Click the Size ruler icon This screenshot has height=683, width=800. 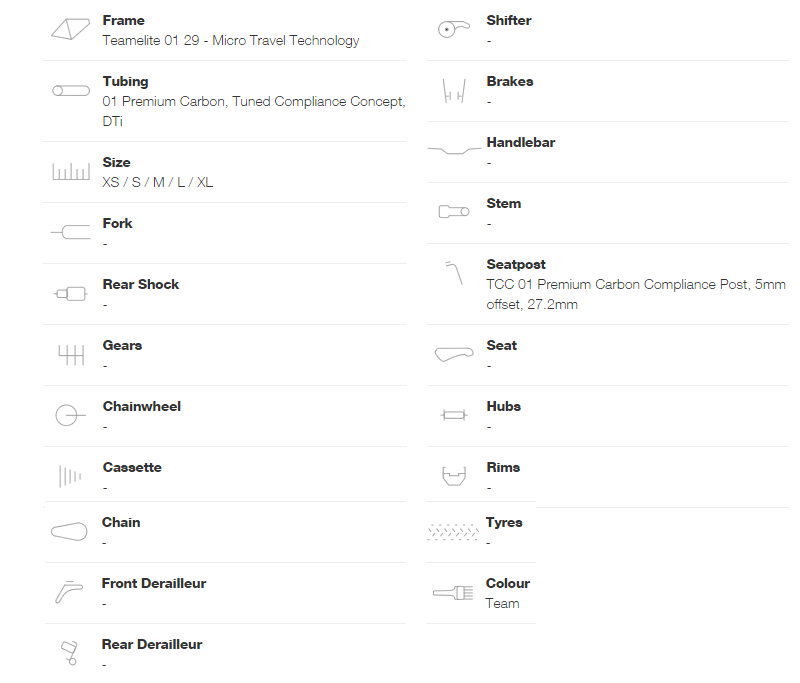(x=71, y=171)
